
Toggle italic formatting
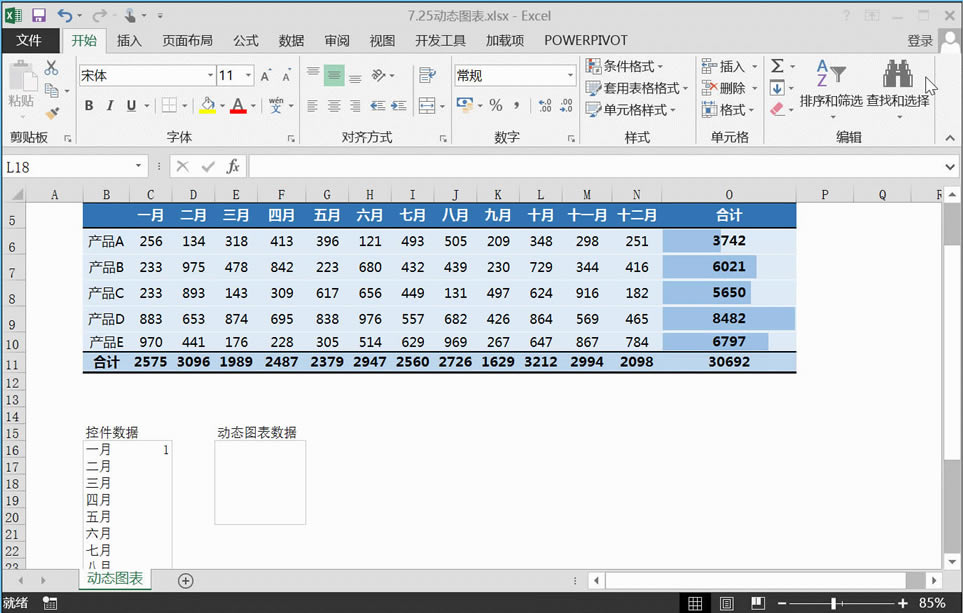pyautogui.click(x=108, y=104)
